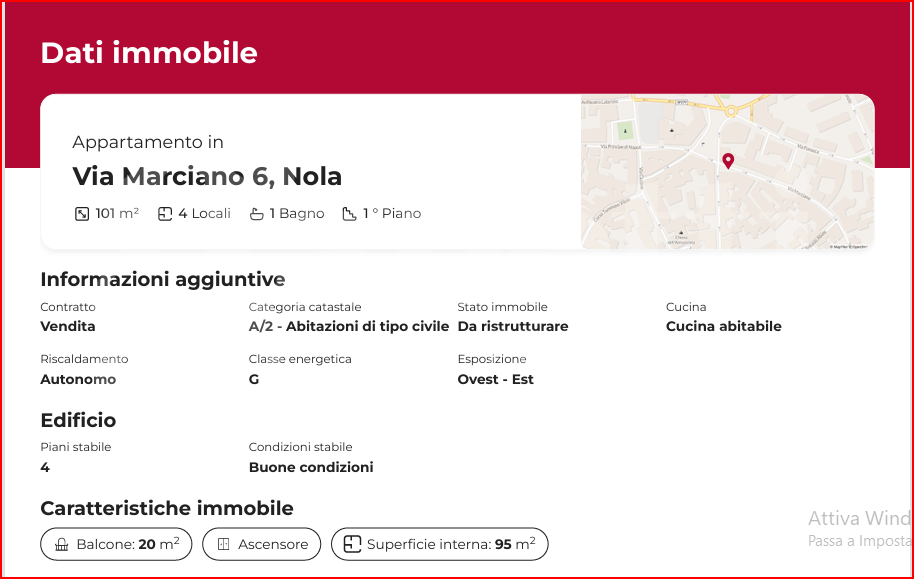Open the address link Via Marciano 6, Nola

206,174
